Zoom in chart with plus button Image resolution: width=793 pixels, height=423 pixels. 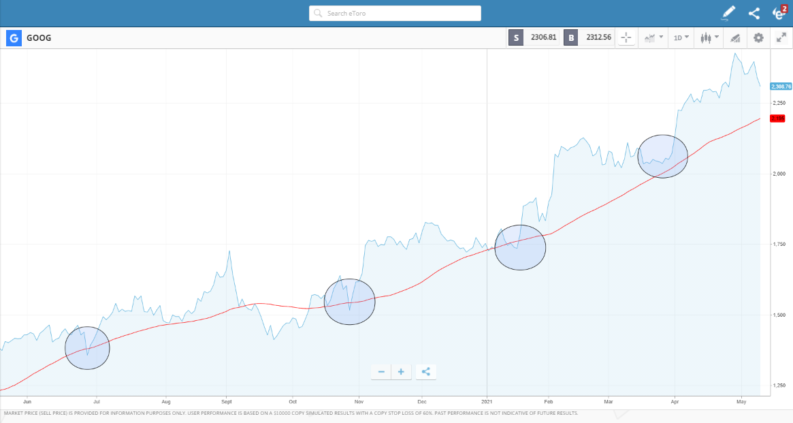tap(401, 371)
